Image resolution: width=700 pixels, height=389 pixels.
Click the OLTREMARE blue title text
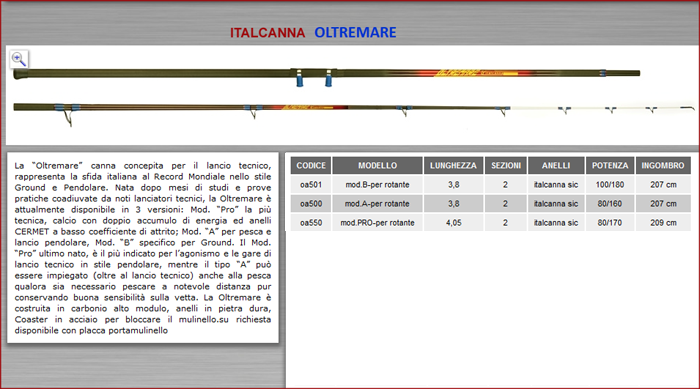[x=355, y=33]
